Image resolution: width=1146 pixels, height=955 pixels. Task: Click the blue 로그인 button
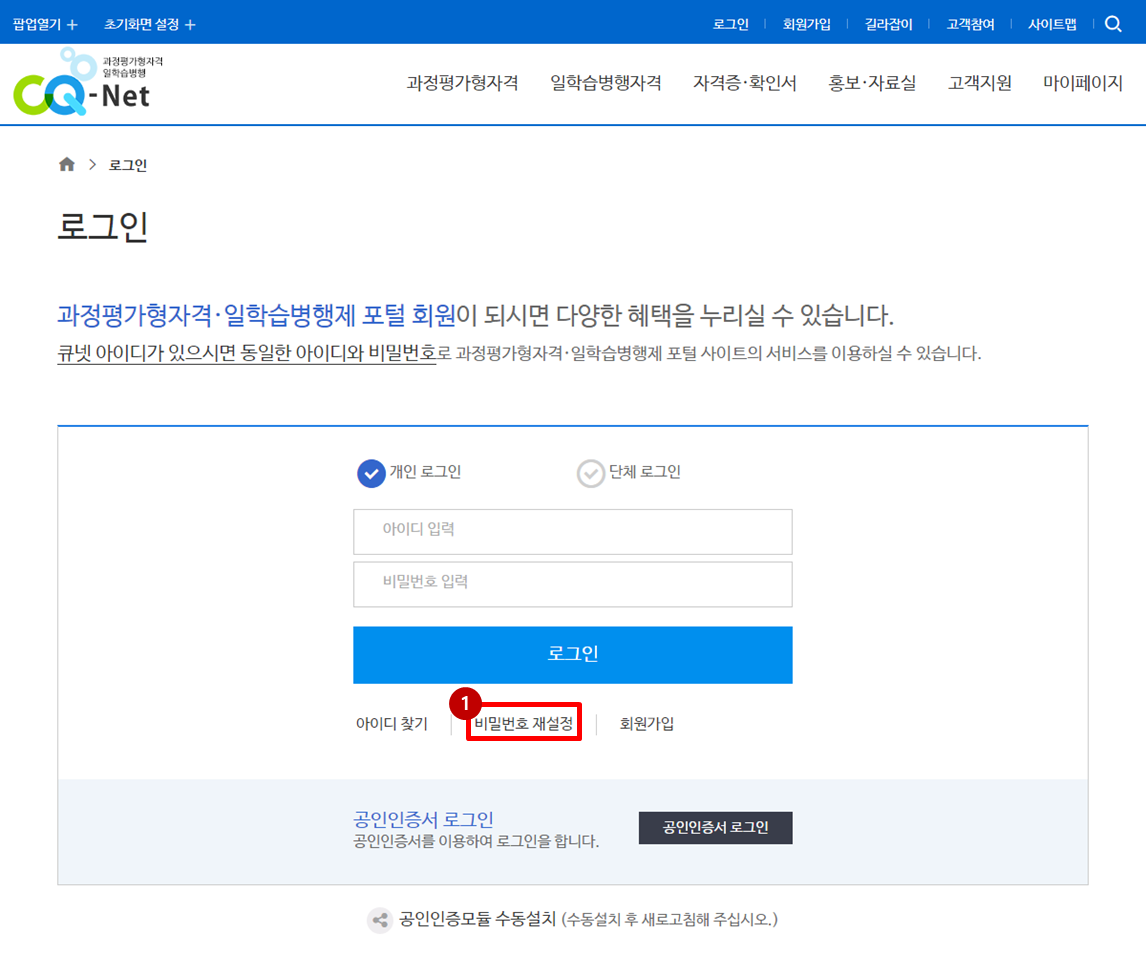click(572, 655)
